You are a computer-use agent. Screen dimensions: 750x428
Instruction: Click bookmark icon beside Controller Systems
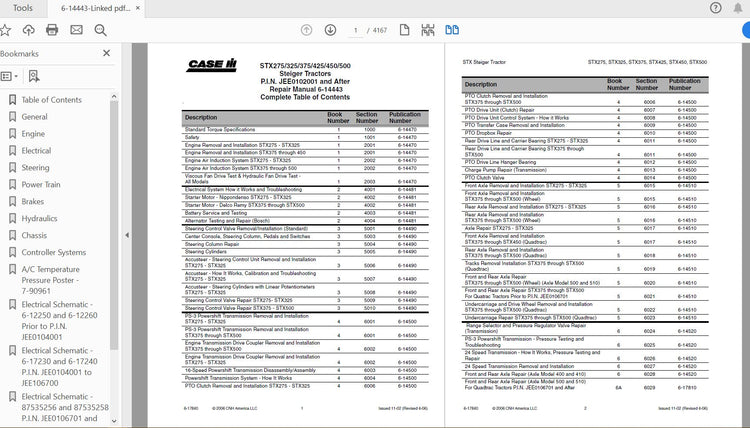[12, 252]
